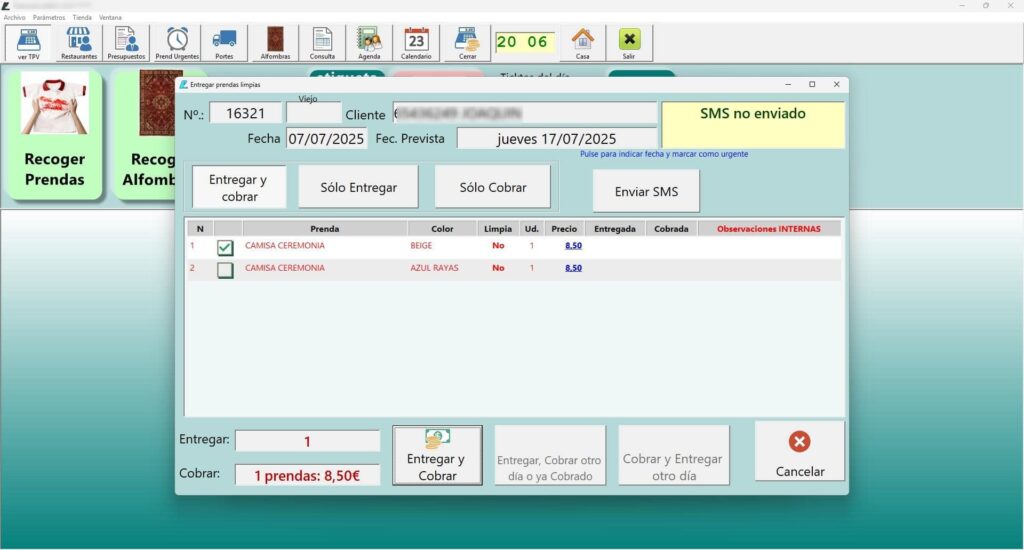The image size is (1024, 550).
Task: Check the AZUL RAYAS shirt checkbox
Action: click(225, 270)
